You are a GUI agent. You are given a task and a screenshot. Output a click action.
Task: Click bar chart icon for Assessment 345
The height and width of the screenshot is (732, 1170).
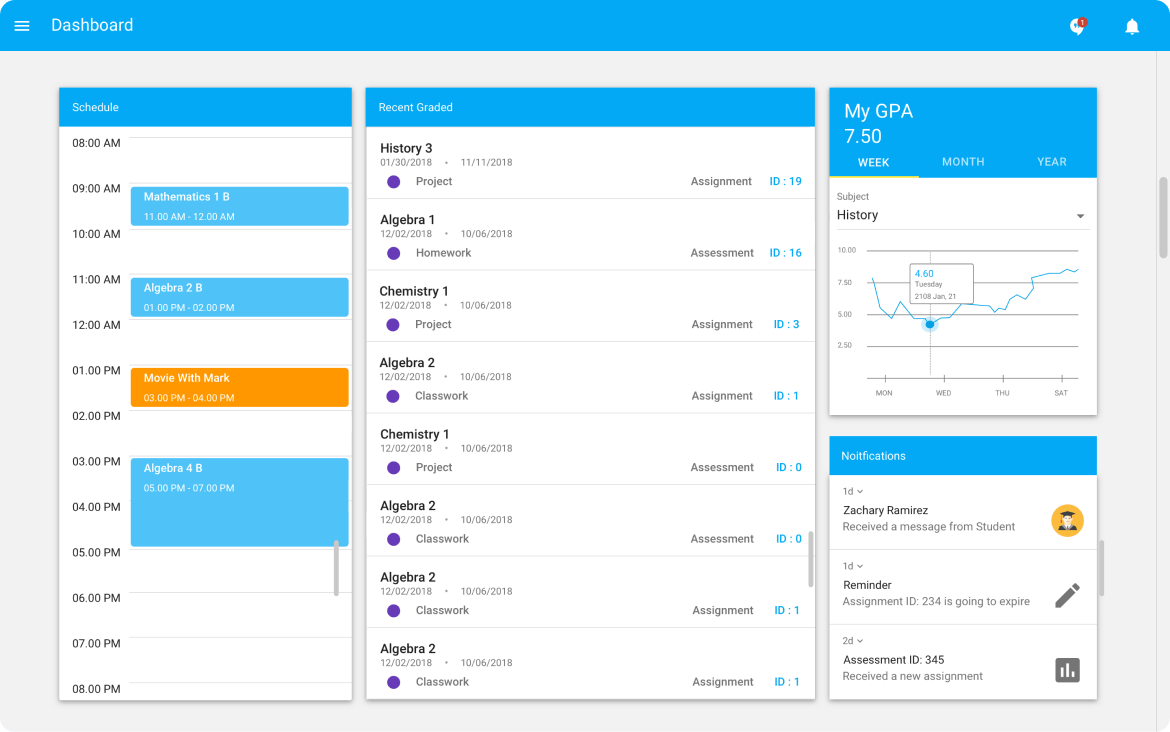click(x=1067, y=670)
